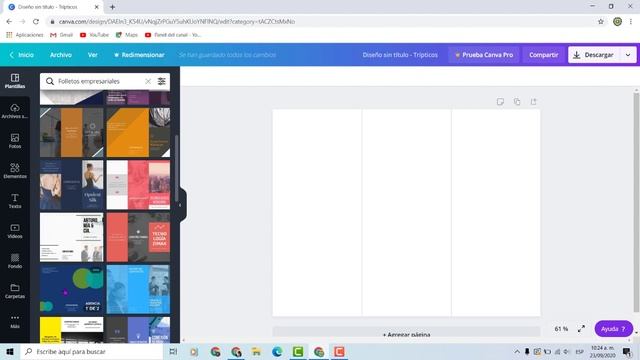Select the navy fashion brochure template

[72, 184]
